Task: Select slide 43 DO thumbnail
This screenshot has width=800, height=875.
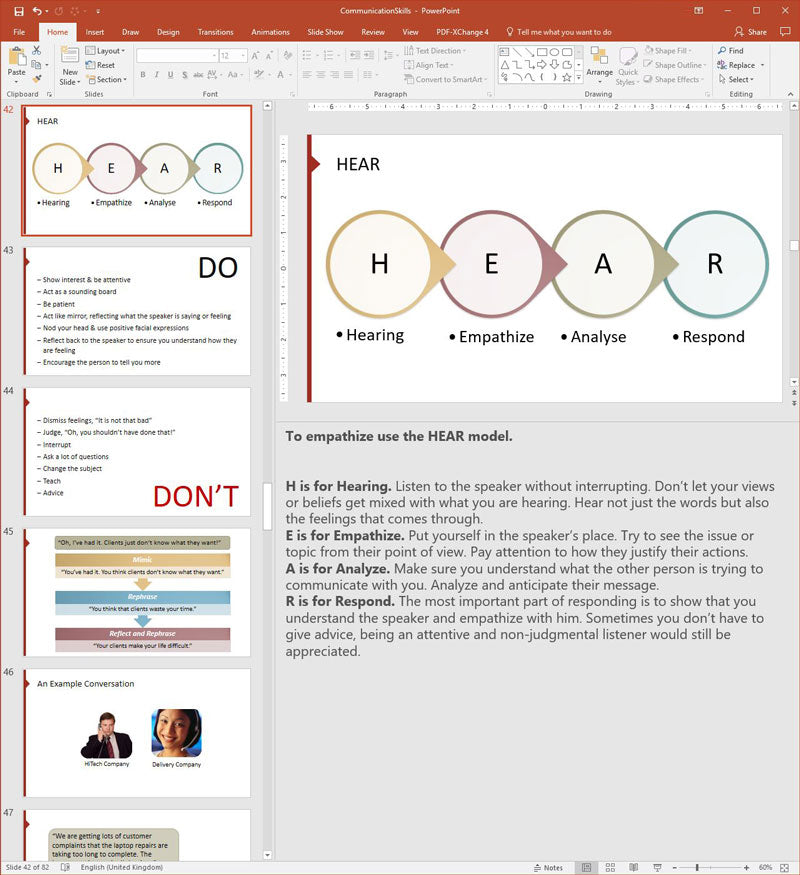Action: tap(137, 311)
